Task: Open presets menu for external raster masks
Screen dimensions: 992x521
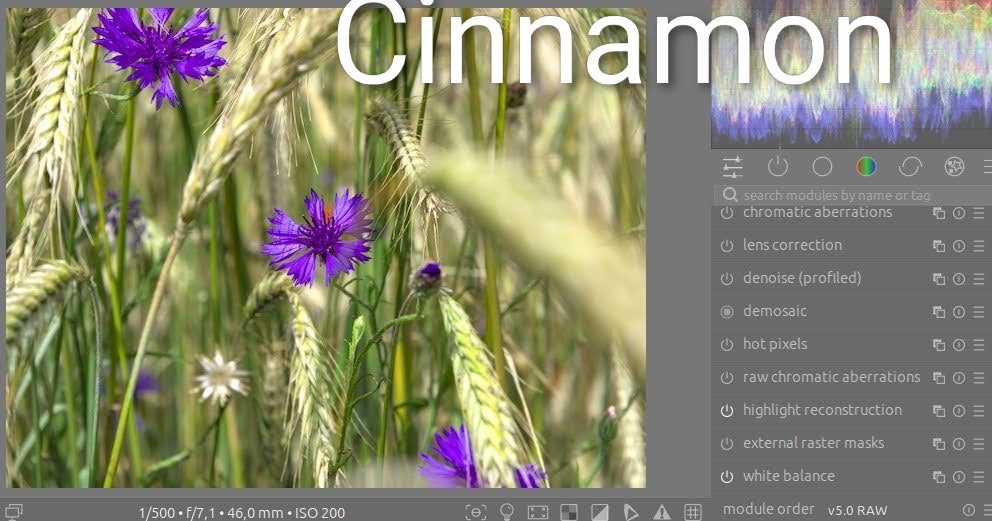Action: pos(979,444)
